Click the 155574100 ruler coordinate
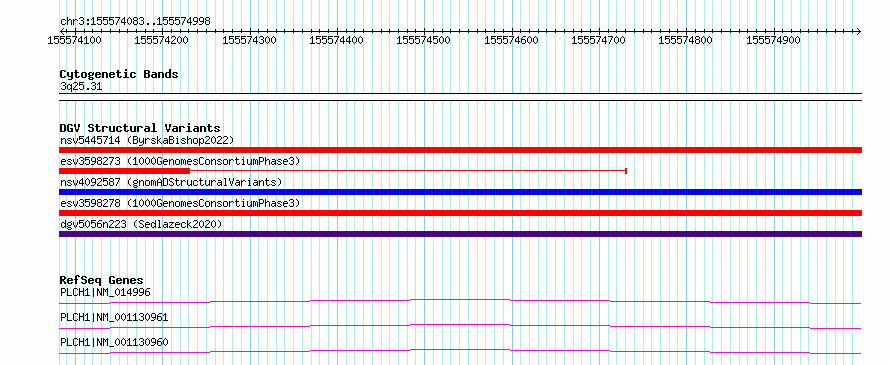890x365 pixels. tap(74, 41)
